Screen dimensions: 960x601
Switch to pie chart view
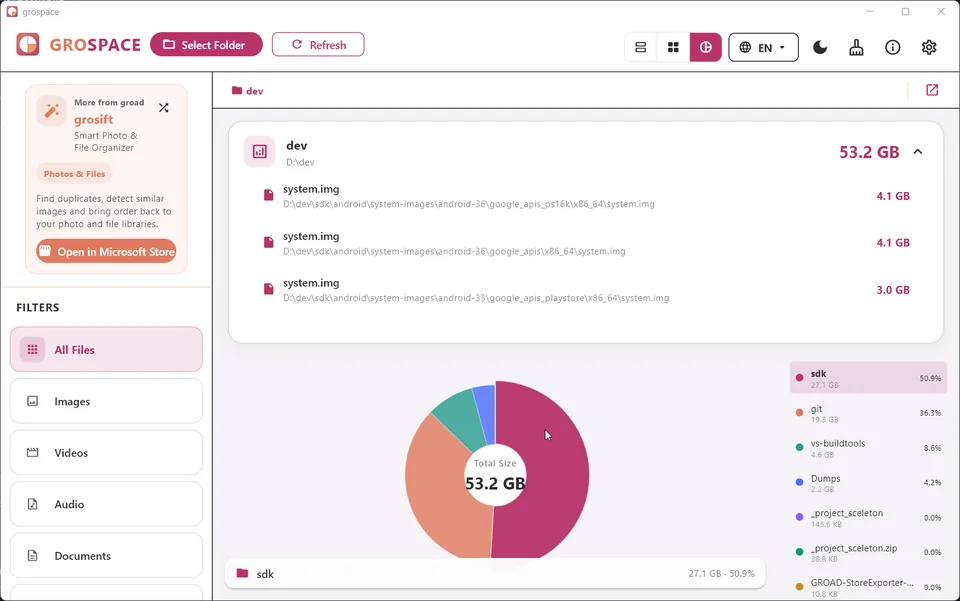[x=705, y=47]
